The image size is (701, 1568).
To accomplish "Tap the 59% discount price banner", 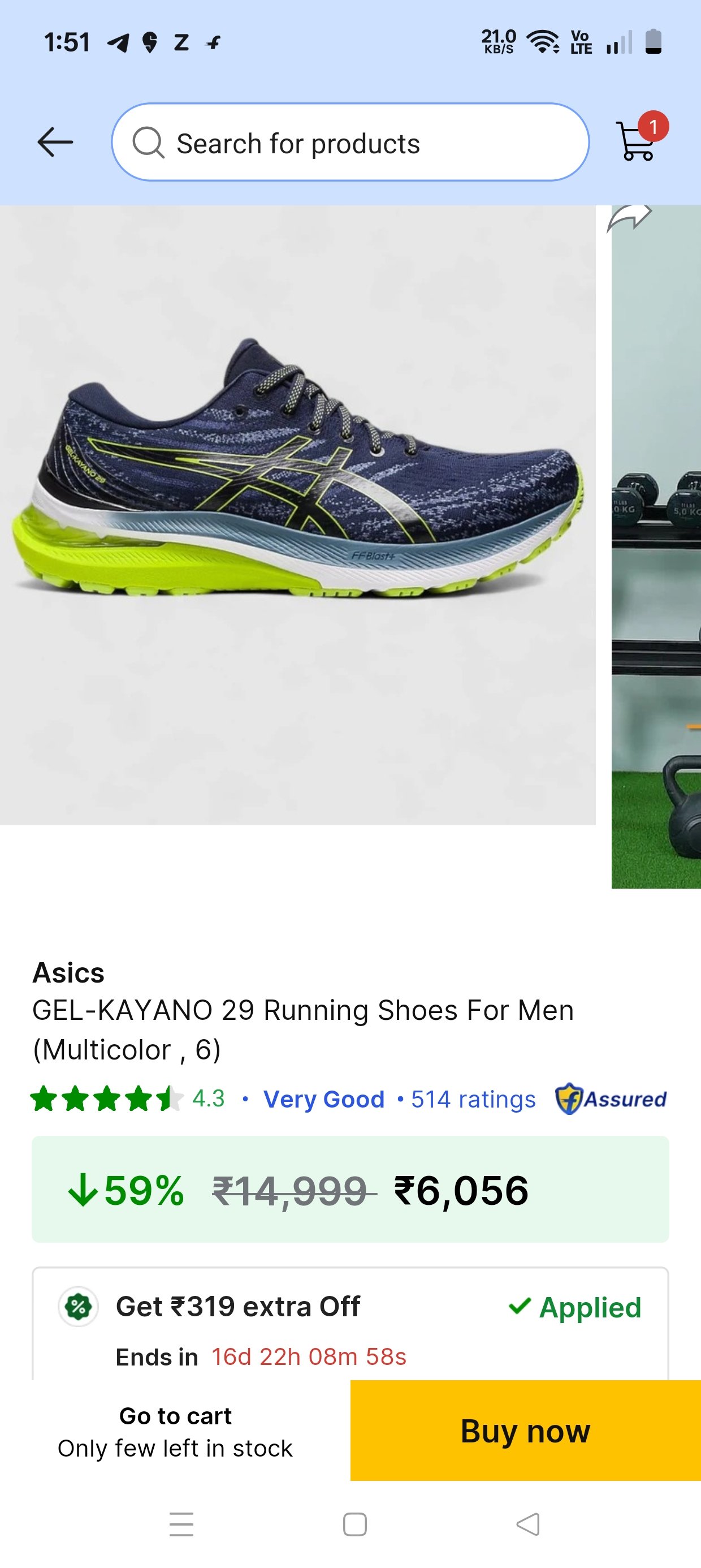I will point(350,1190).
